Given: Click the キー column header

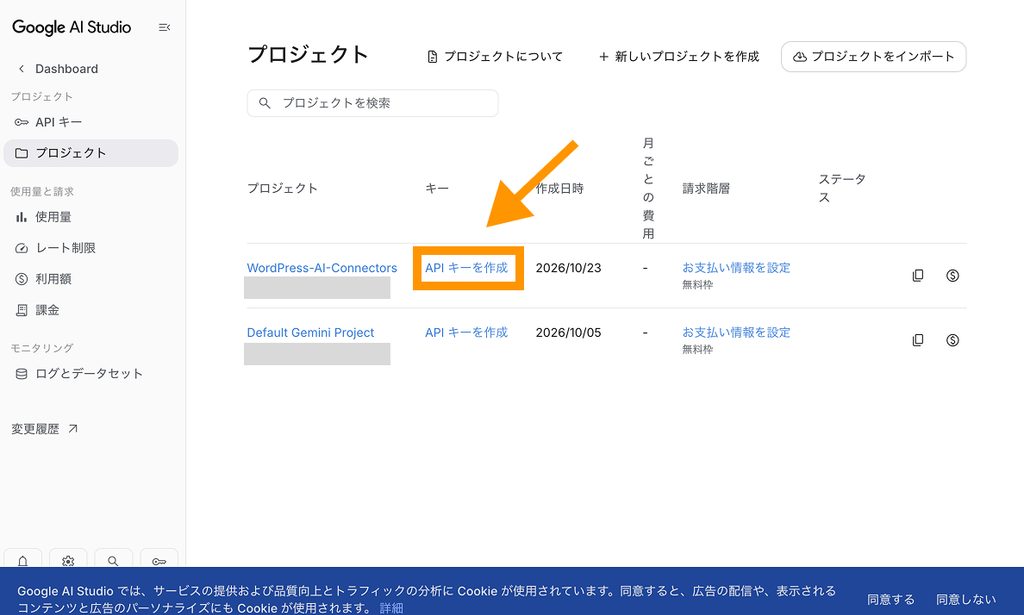Looking at the screenshot, I should [x=437, y=189].
